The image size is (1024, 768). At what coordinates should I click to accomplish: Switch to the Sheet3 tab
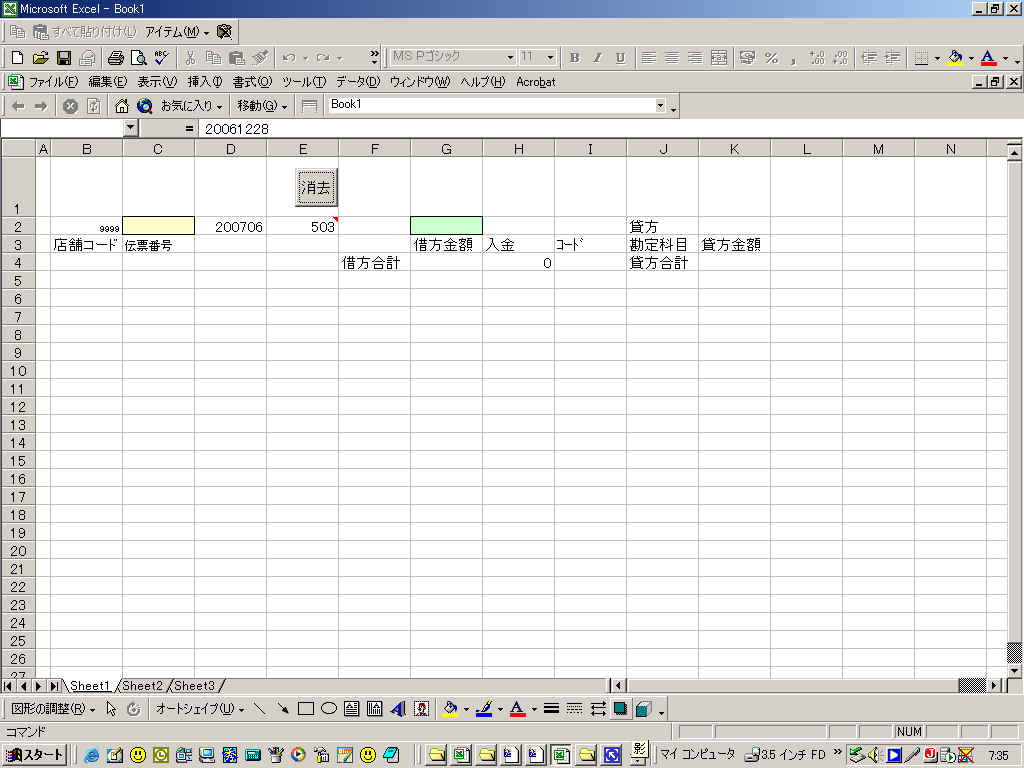tap(195, 686)
